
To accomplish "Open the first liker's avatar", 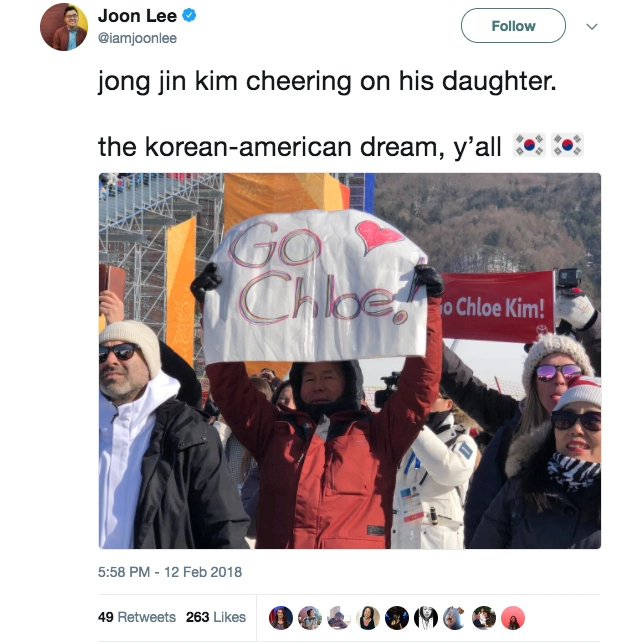I will pyautogui.click(x=281, y=618).
